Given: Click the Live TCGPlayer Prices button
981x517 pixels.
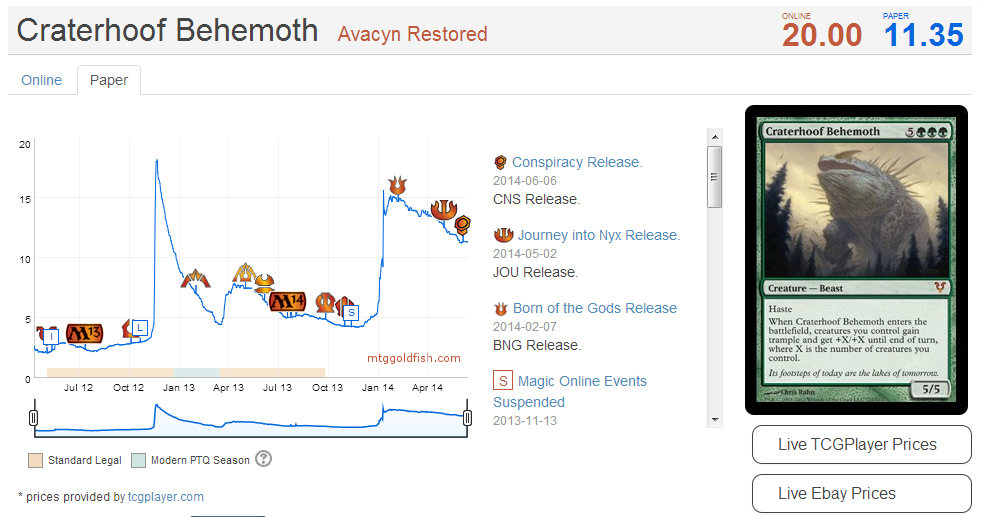Looking at the screenshot, I should (x=861, y=445).
